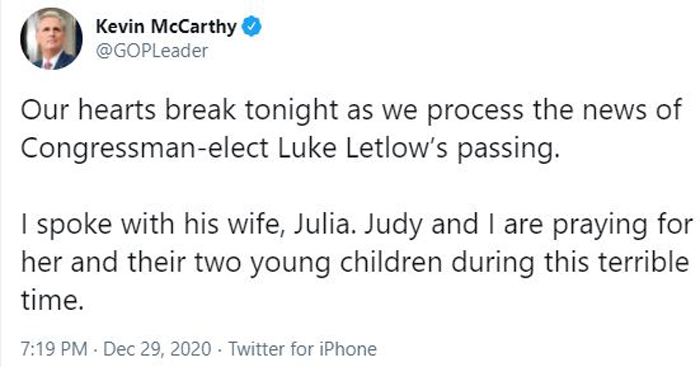This screenshot has width=700, height=367.
Task: Click the word 'passing.' in the tweet
Action: (x=508, y=149)
